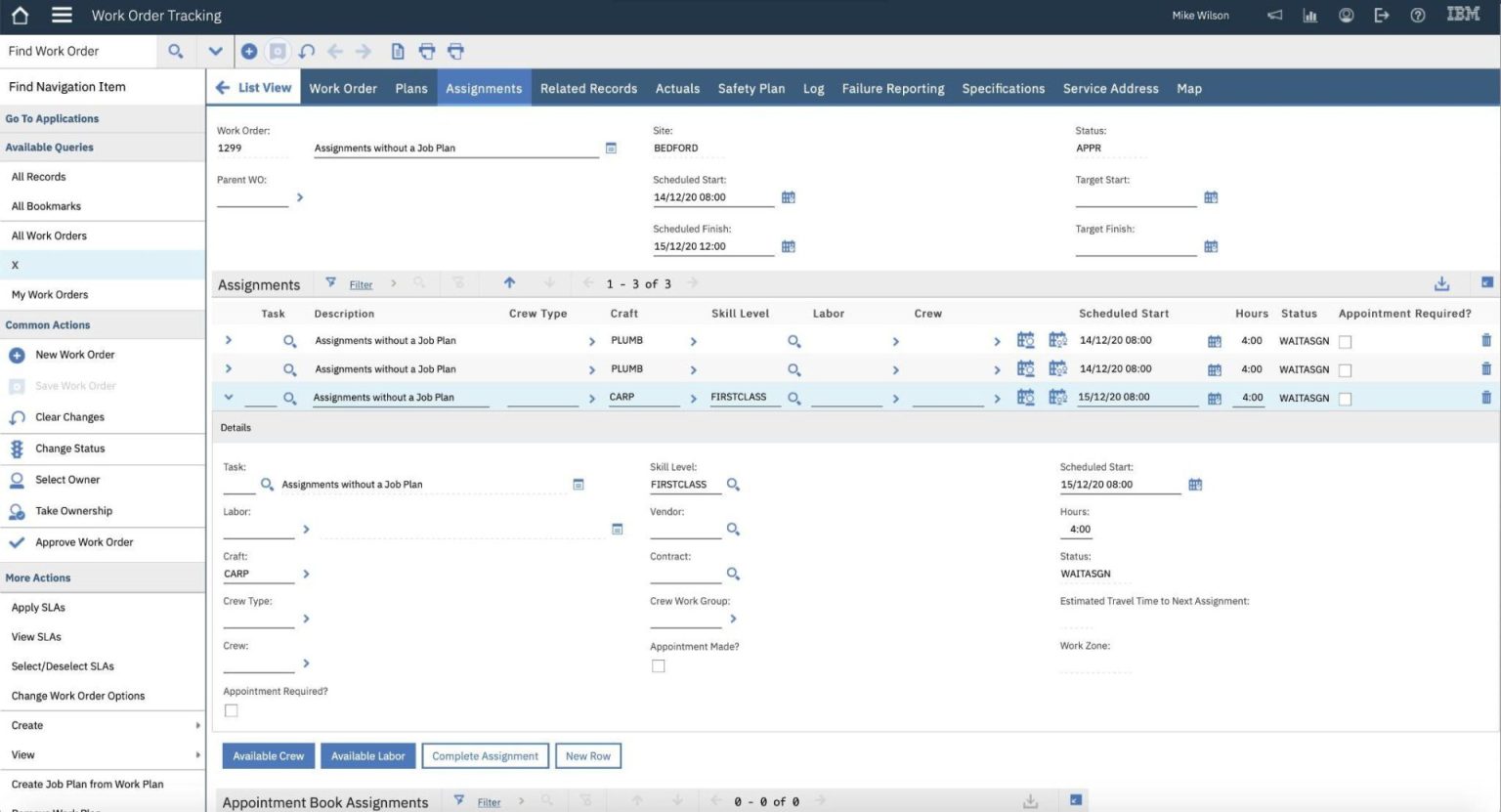Enable Appointment Required in the Details panel
The image size is (1501, 812).
coord(231,710)
